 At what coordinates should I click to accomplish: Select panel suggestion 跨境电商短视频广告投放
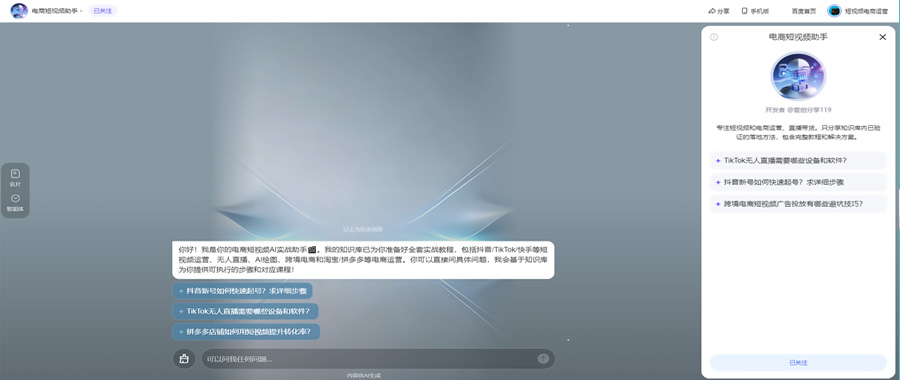click(798, 204)
